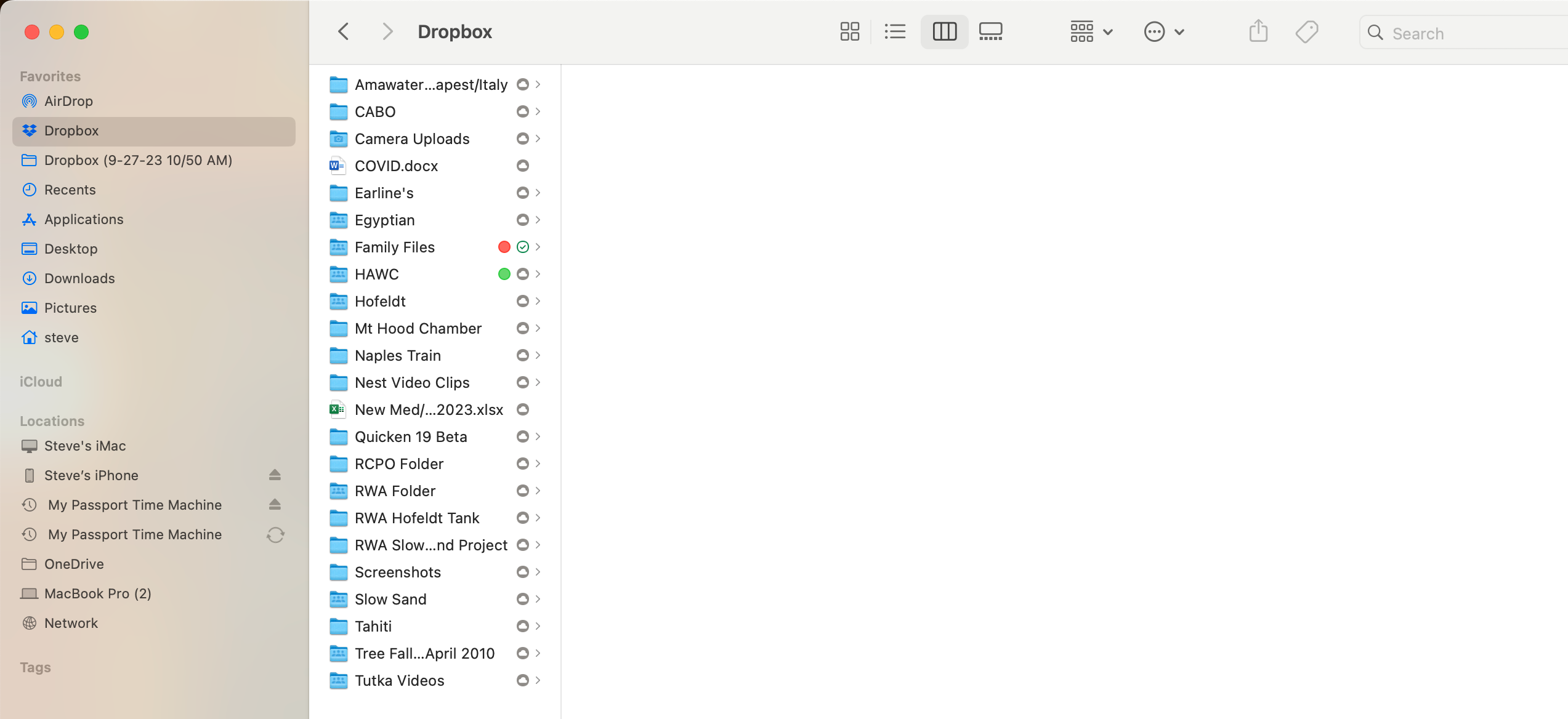This screenshot has height=719, width=1568.
Task: Select the Naples Train folder
Action: (435, 355)
